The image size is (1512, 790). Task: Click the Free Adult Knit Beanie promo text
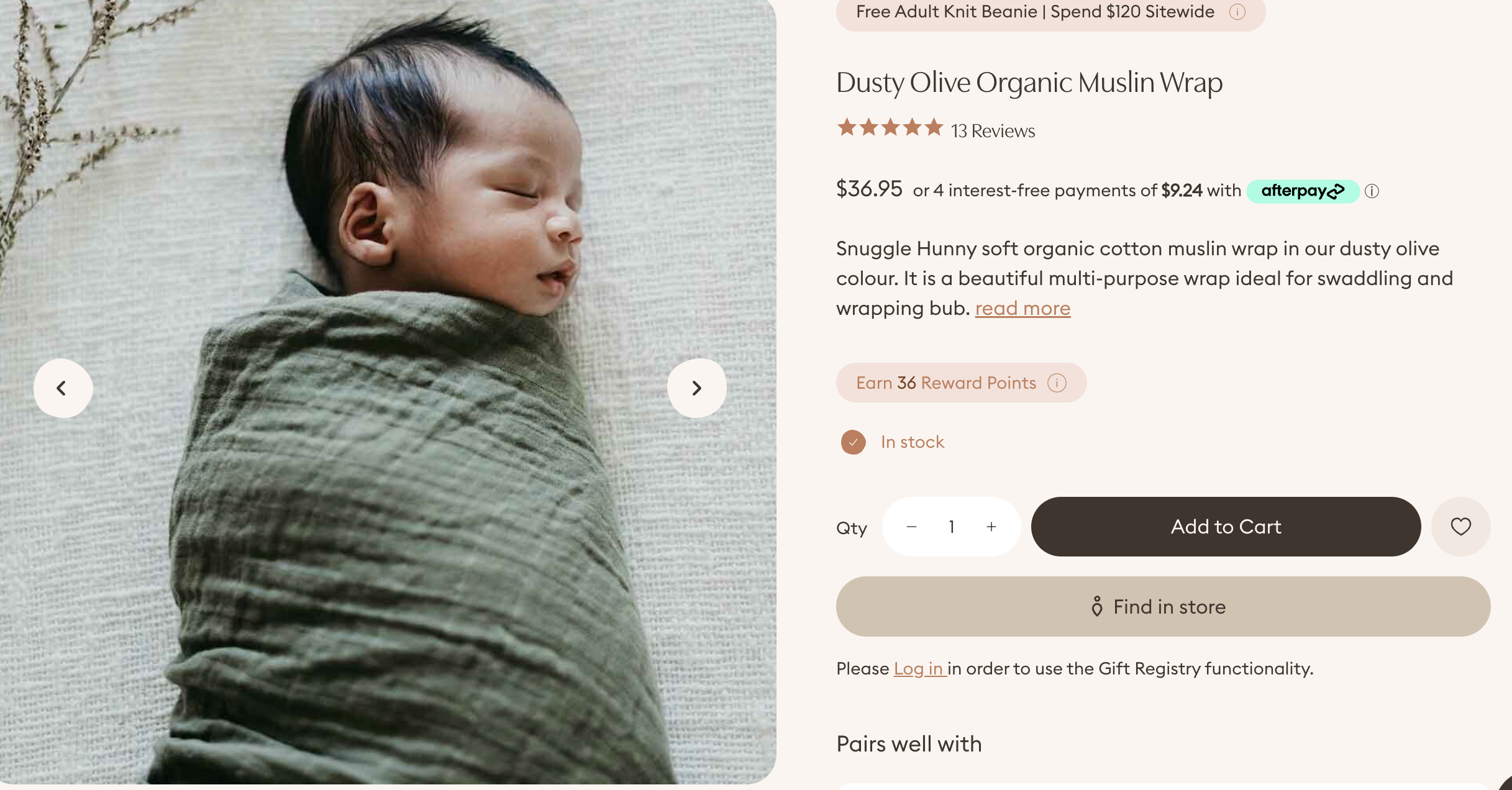pyautogui.click(x=1035, y=12)
